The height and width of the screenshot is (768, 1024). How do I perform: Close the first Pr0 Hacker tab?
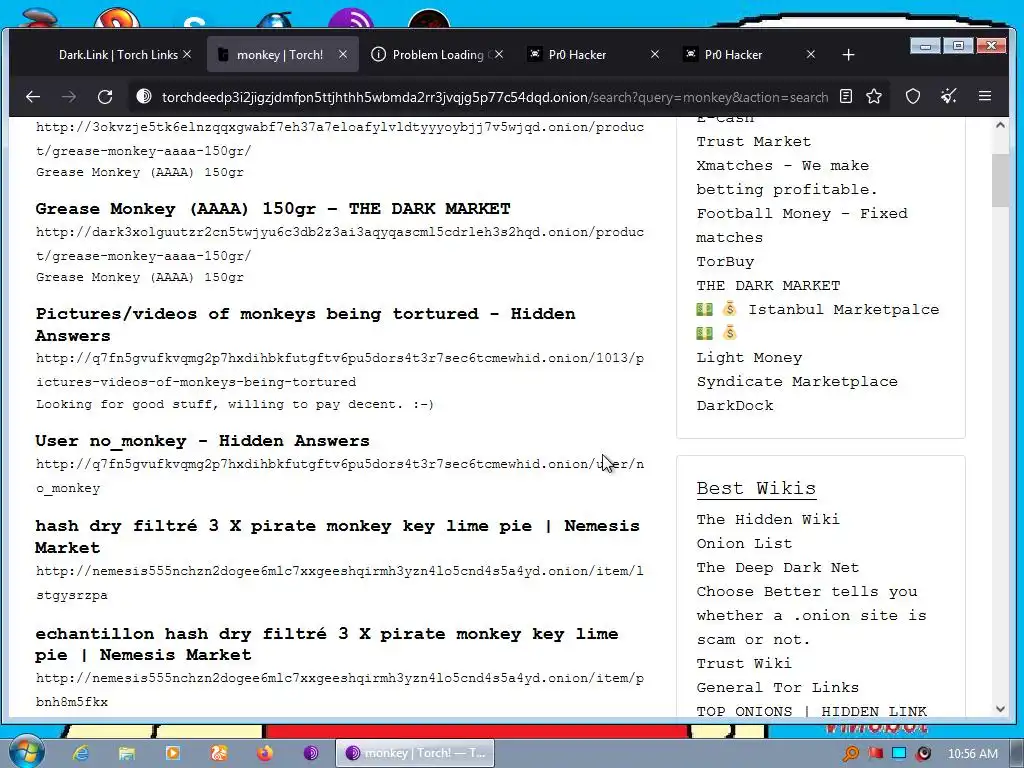(655, 54)
